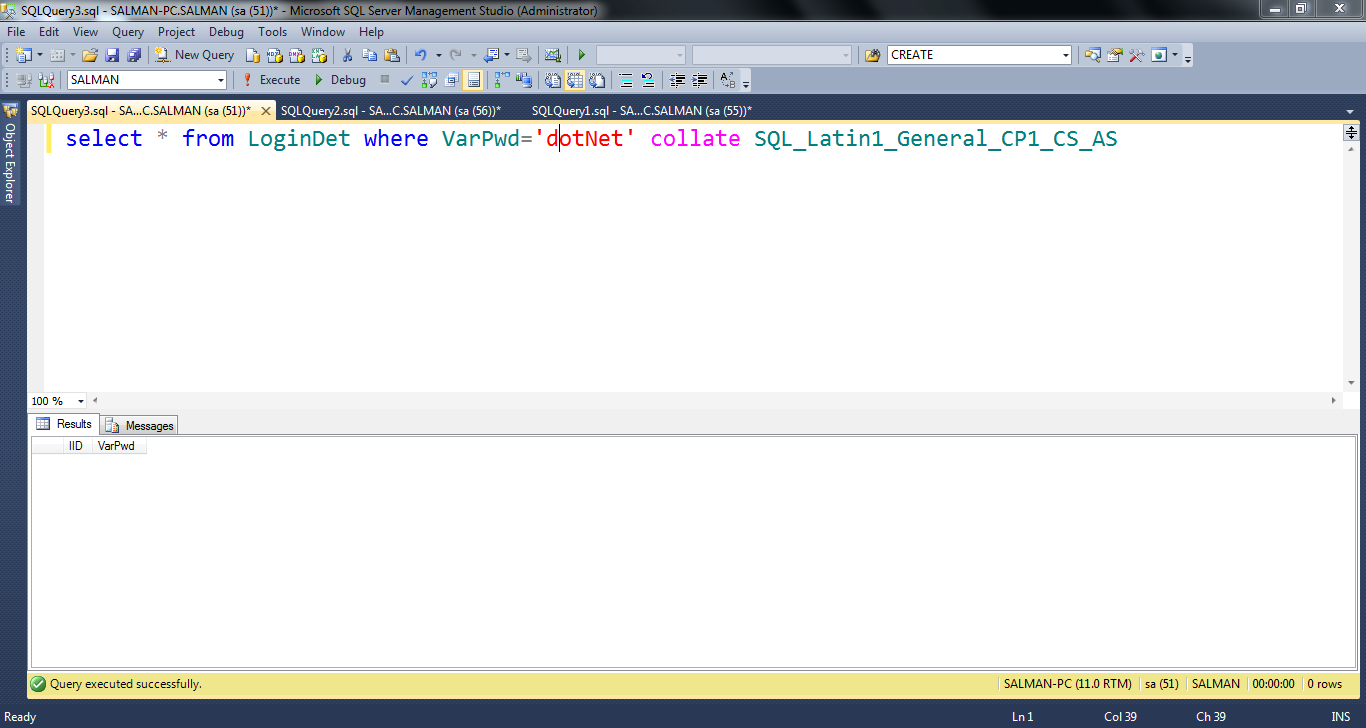Click the Cut icon
Screen dimensions: 1366x728
[348, 55]
